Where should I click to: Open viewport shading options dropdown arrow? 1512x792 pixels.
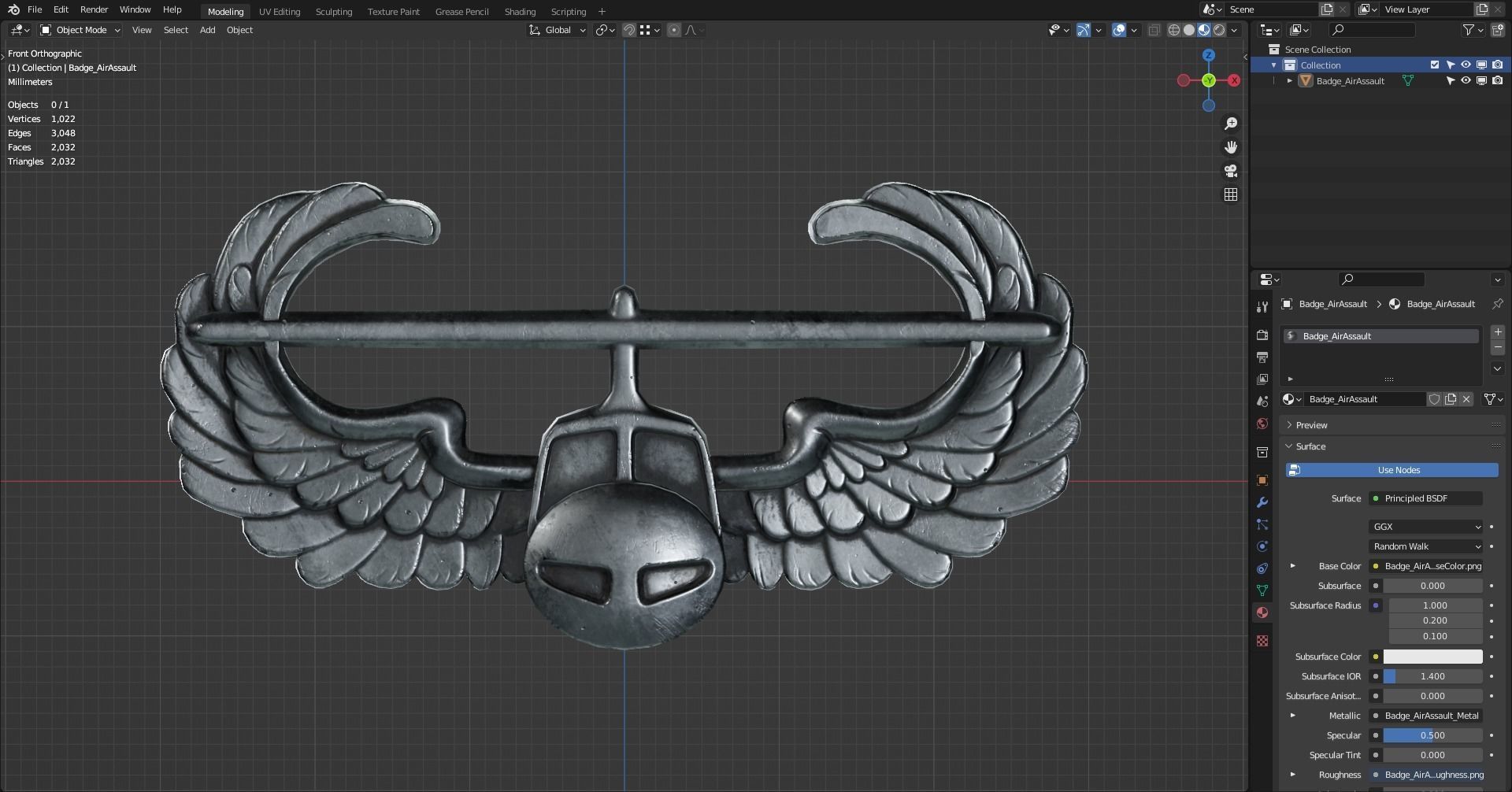click(1234, 30)
